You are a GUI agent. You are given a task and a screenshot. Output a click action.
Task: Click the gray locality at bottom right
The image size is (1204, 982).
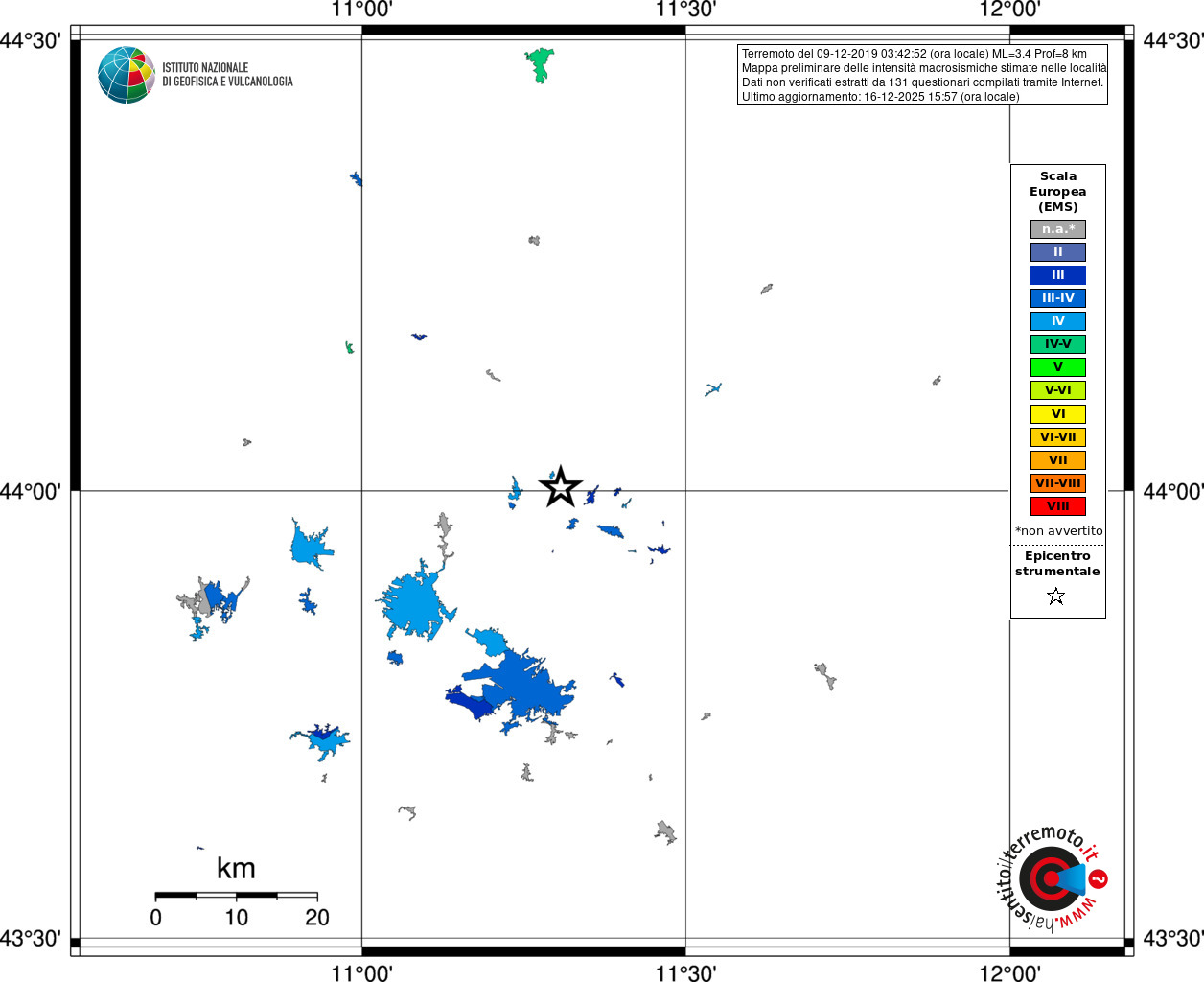point(665,831)
